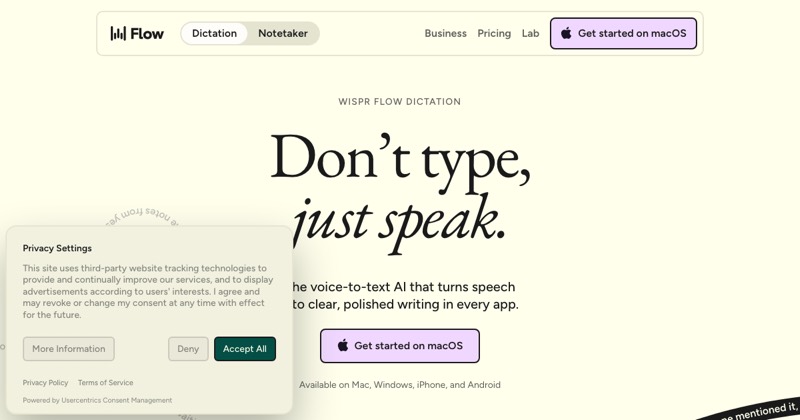Click the WISPR FLOW DICTATION label
This screenshot has width=800, height=420.
(x=399, y=102)
